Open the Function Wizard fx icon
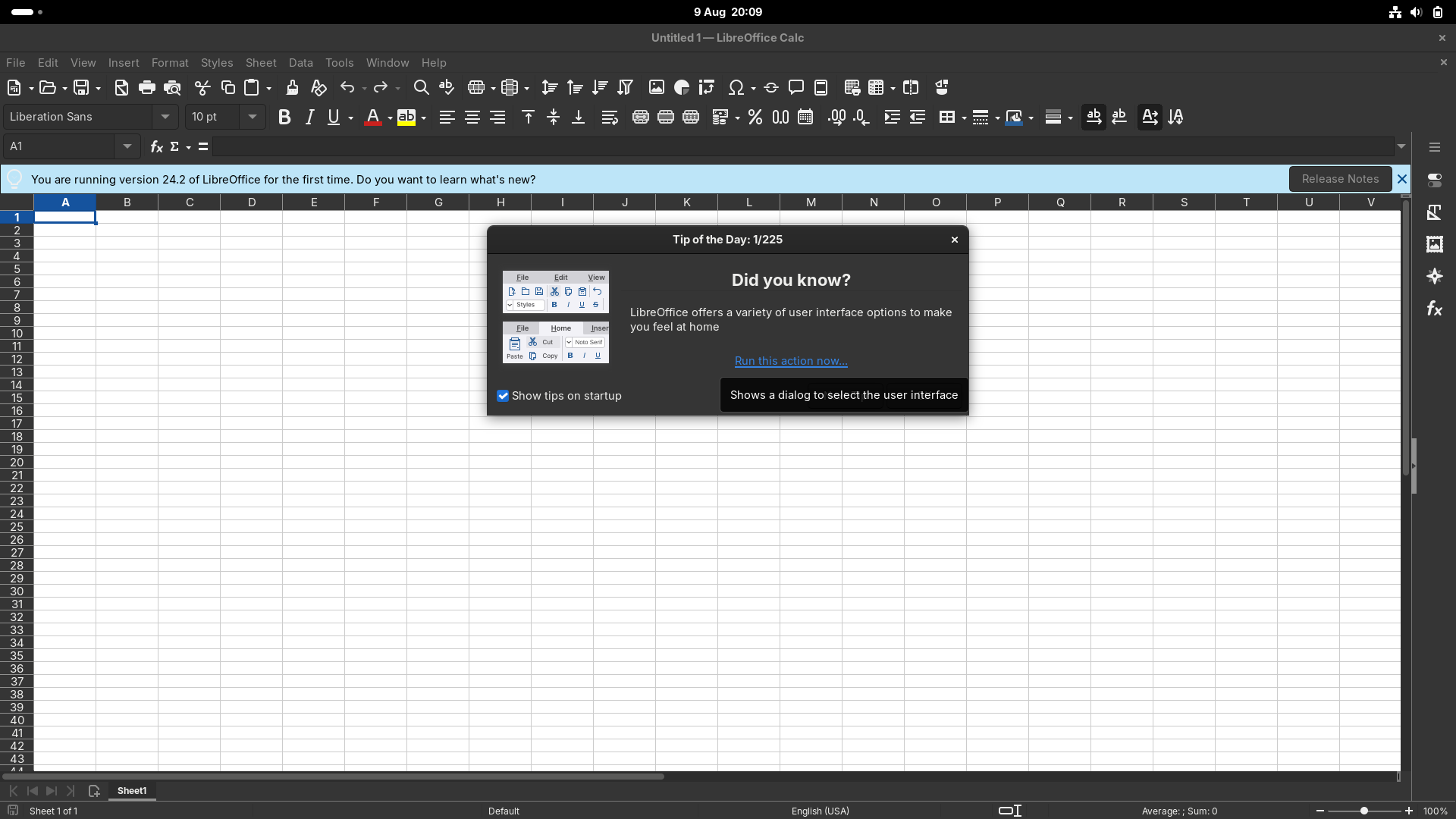1456x819 pixels. (x=156, y=146)
